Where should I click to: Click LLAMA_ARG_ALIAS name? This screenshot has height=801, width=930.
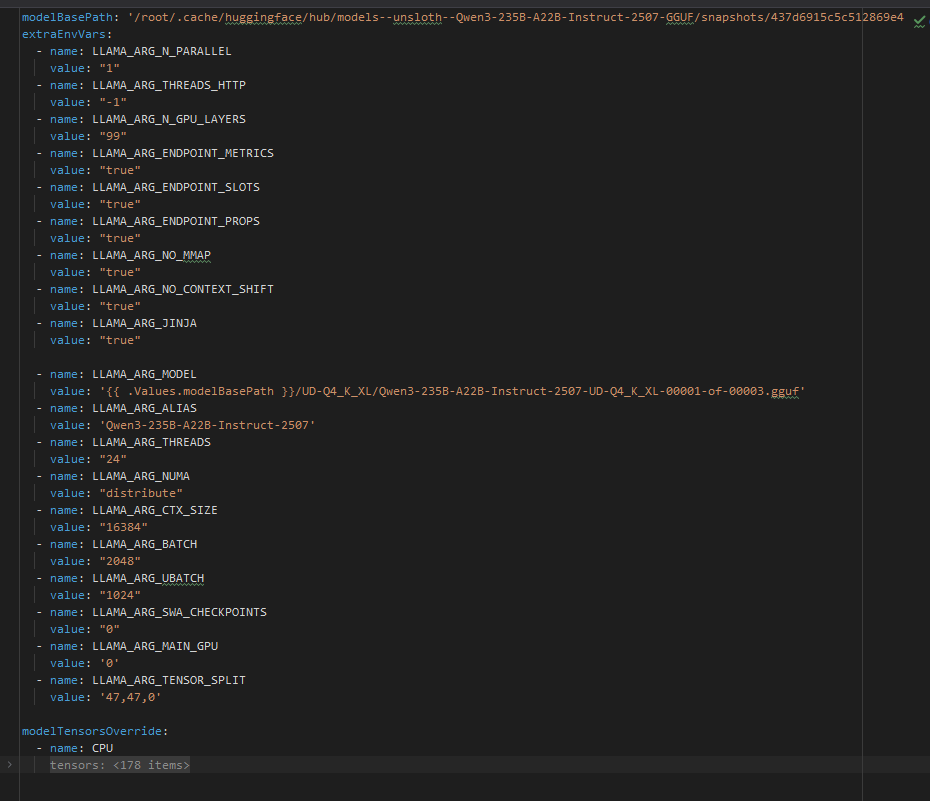coord(144,409)
